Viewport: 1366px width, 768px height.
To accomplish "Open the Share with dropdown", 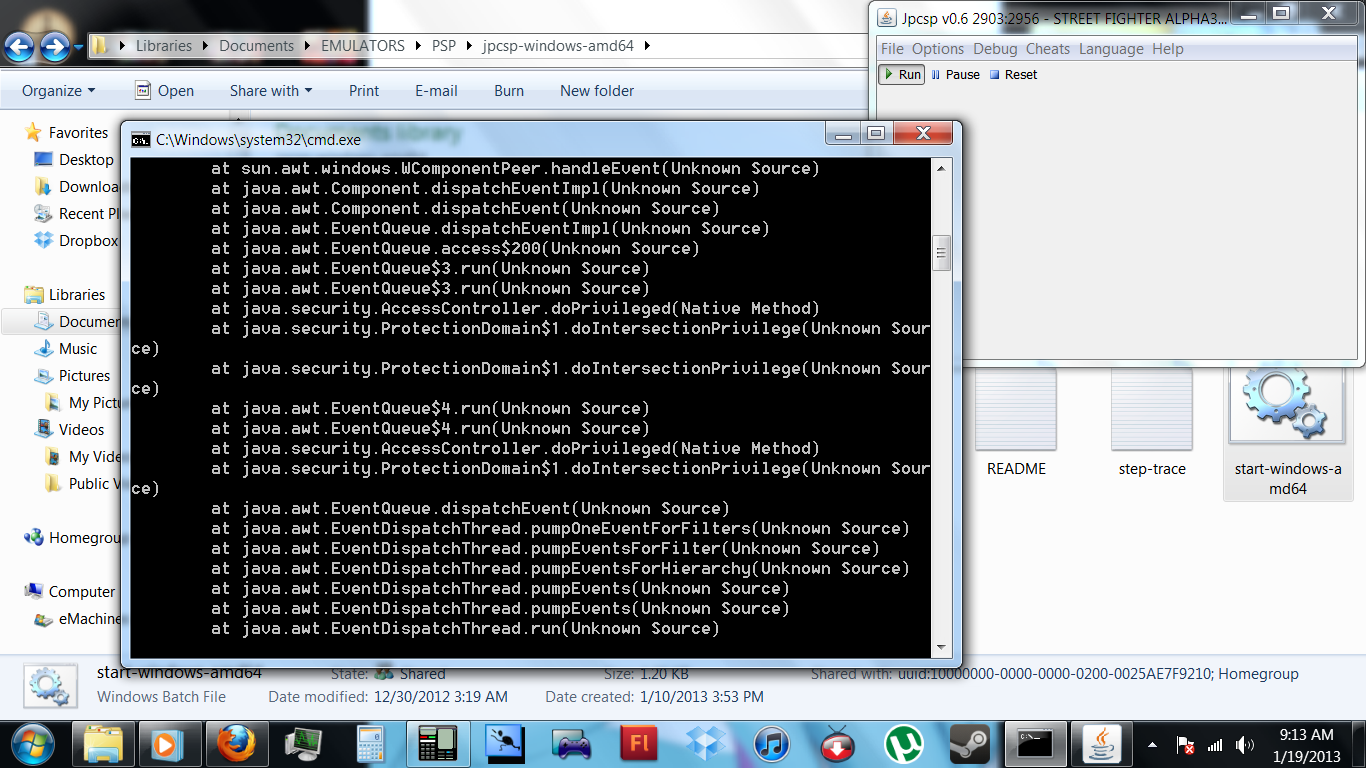I will tap(271, 91).
